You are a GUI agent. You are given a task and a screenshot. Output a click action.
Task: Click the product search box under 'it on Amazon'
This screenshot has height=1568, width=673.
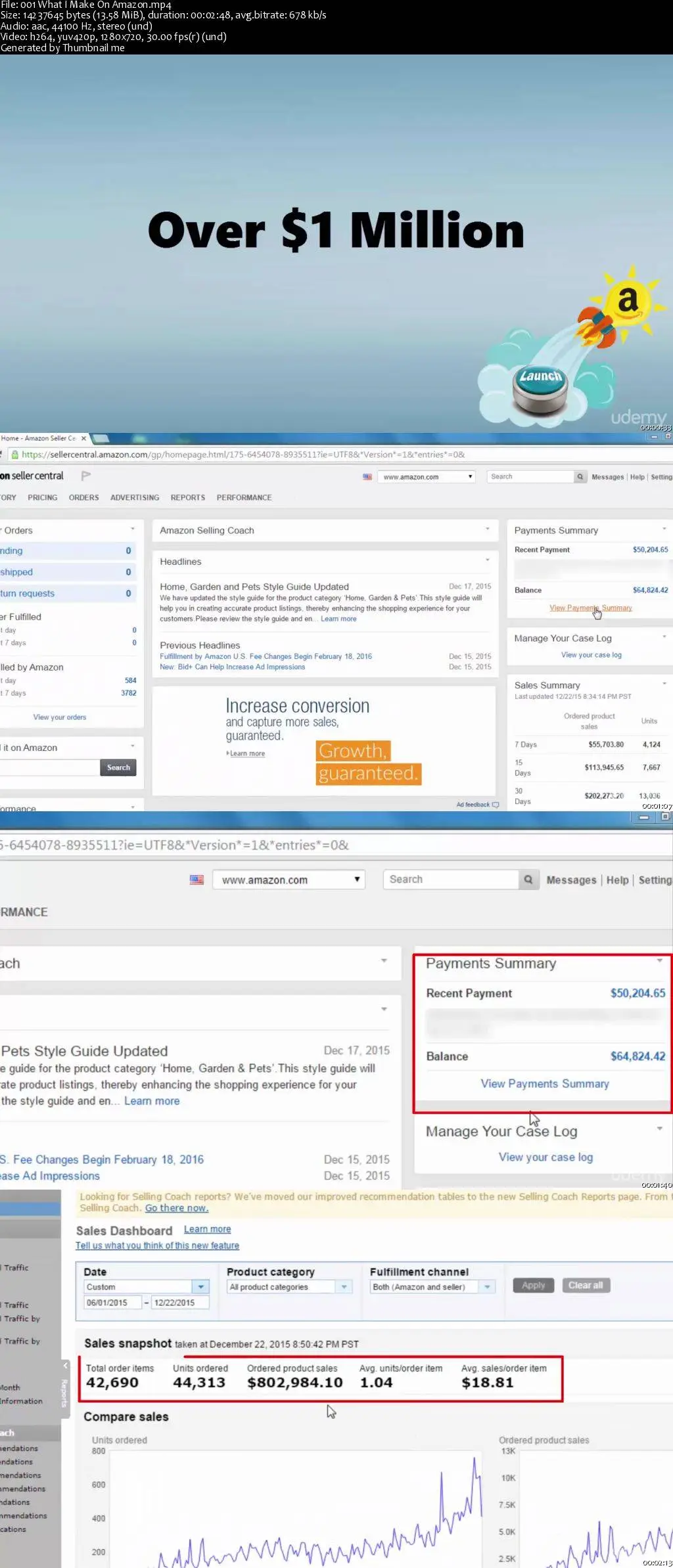tap(49, 767)
